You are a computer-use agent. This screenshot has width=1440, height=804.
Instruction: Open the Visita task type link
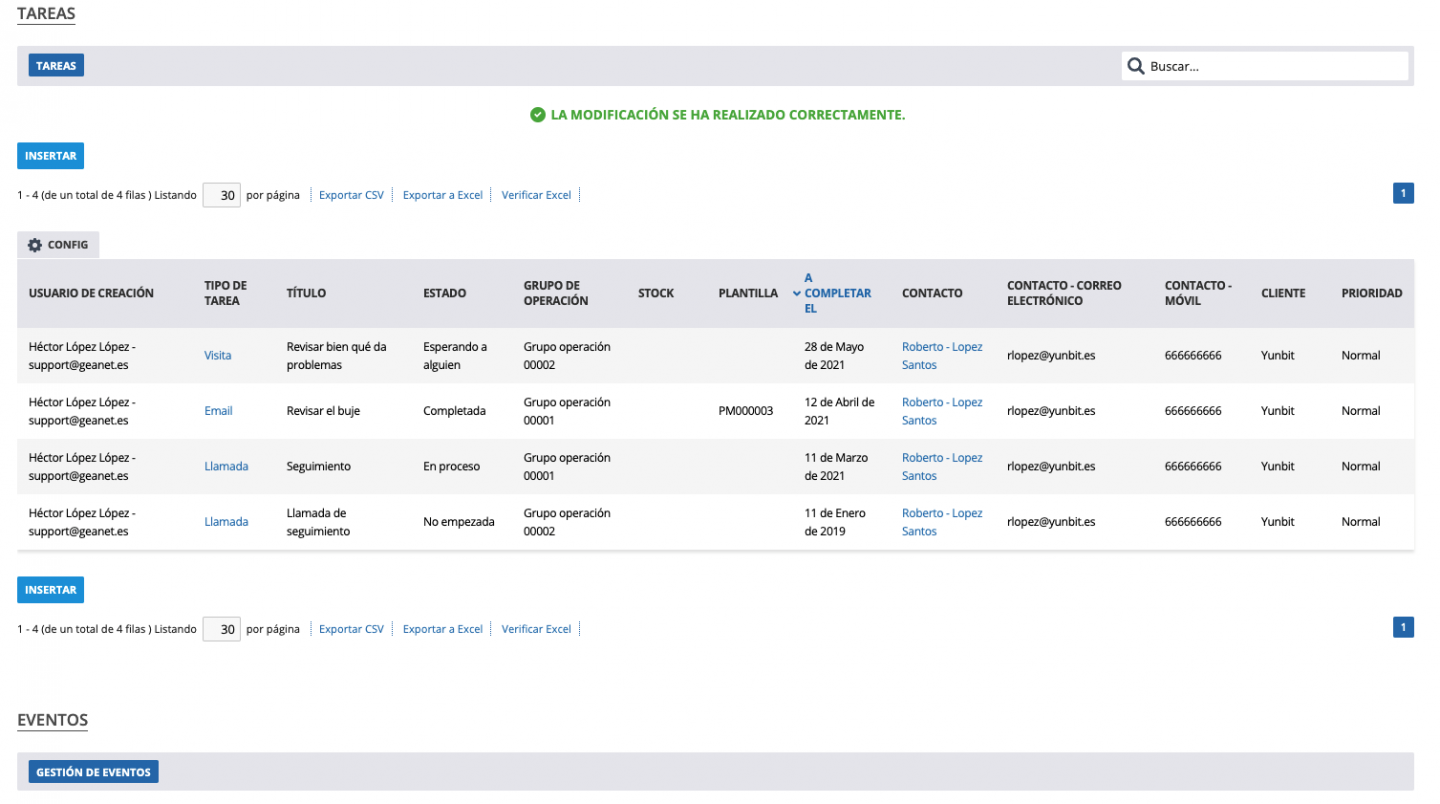tap(217, 355)
